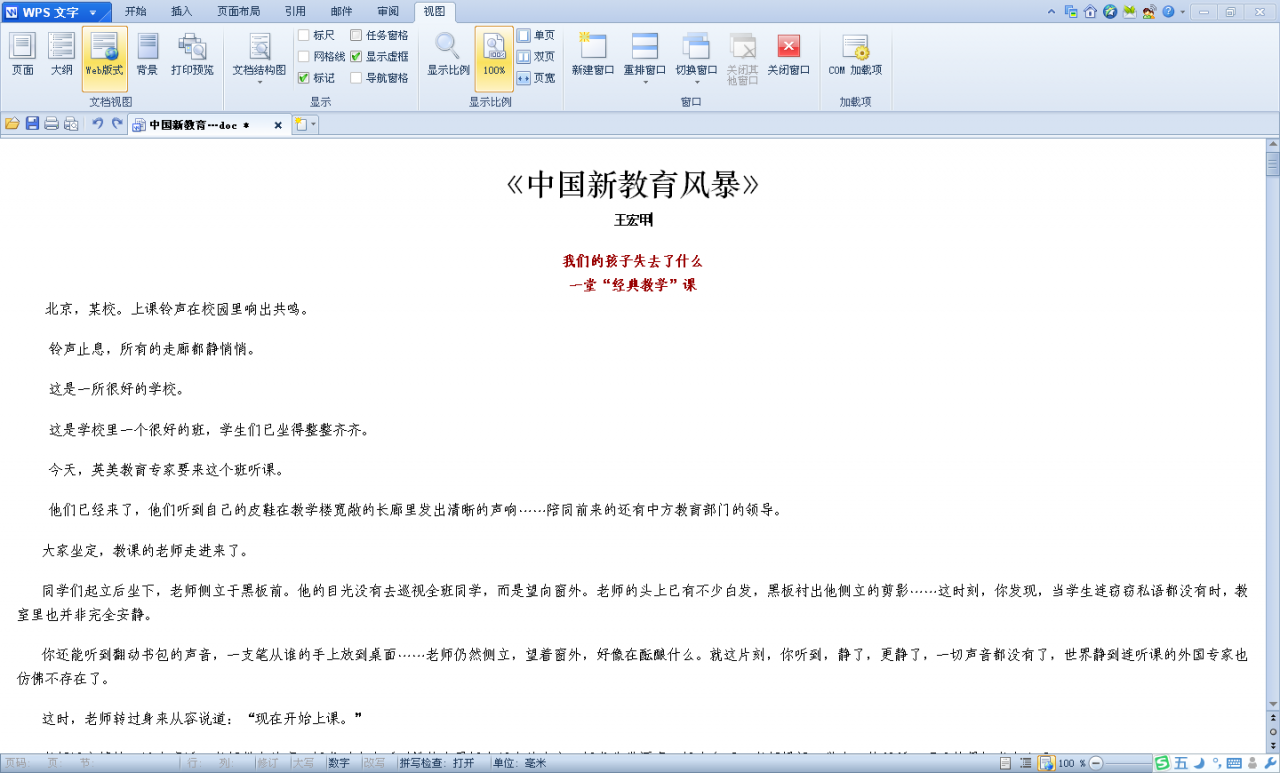
Task: Undo the last action with the arrow icon
Action: point(98,124)
